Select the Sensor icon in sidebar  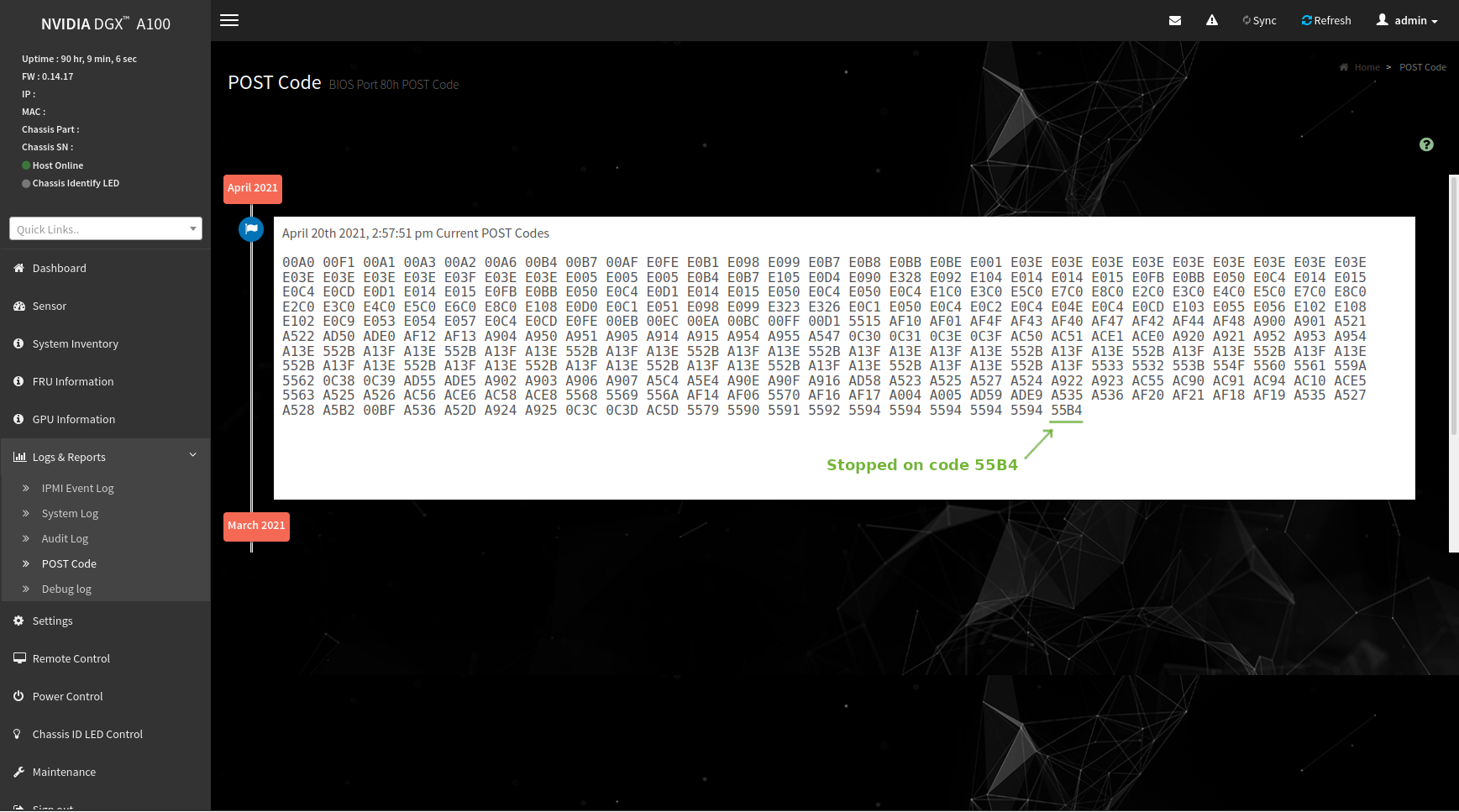click(x=50, y=306)
